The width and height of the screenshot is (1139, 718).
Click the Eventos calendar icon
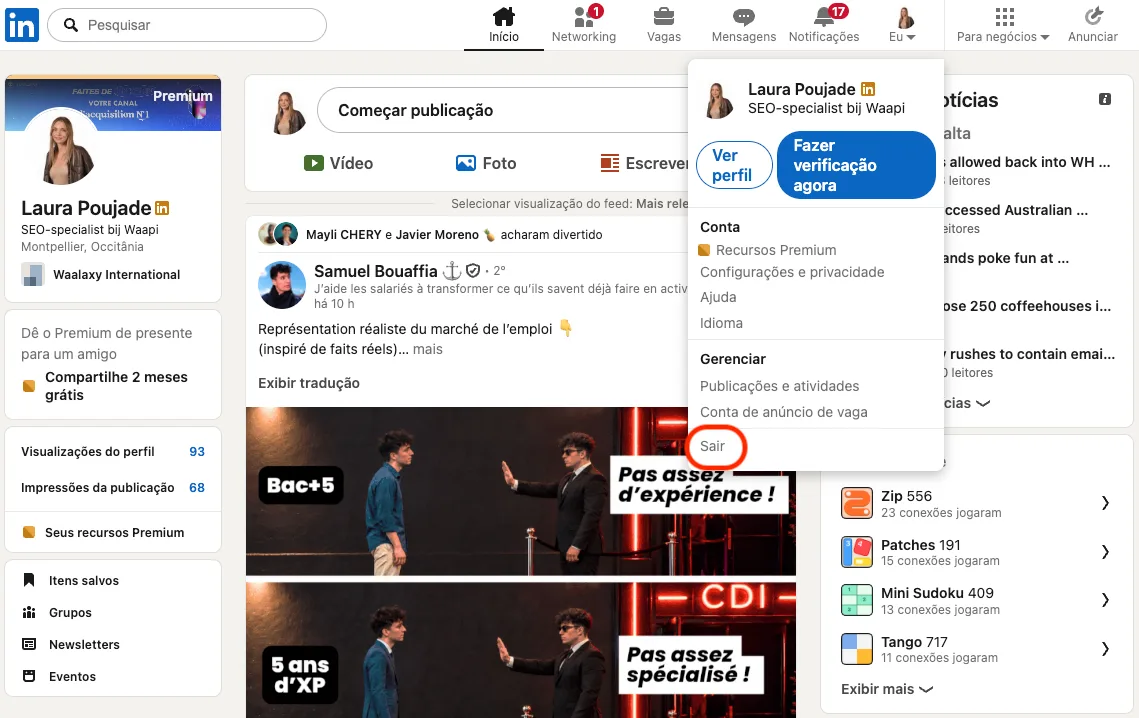pyautogui.click(x=29, y=676)
